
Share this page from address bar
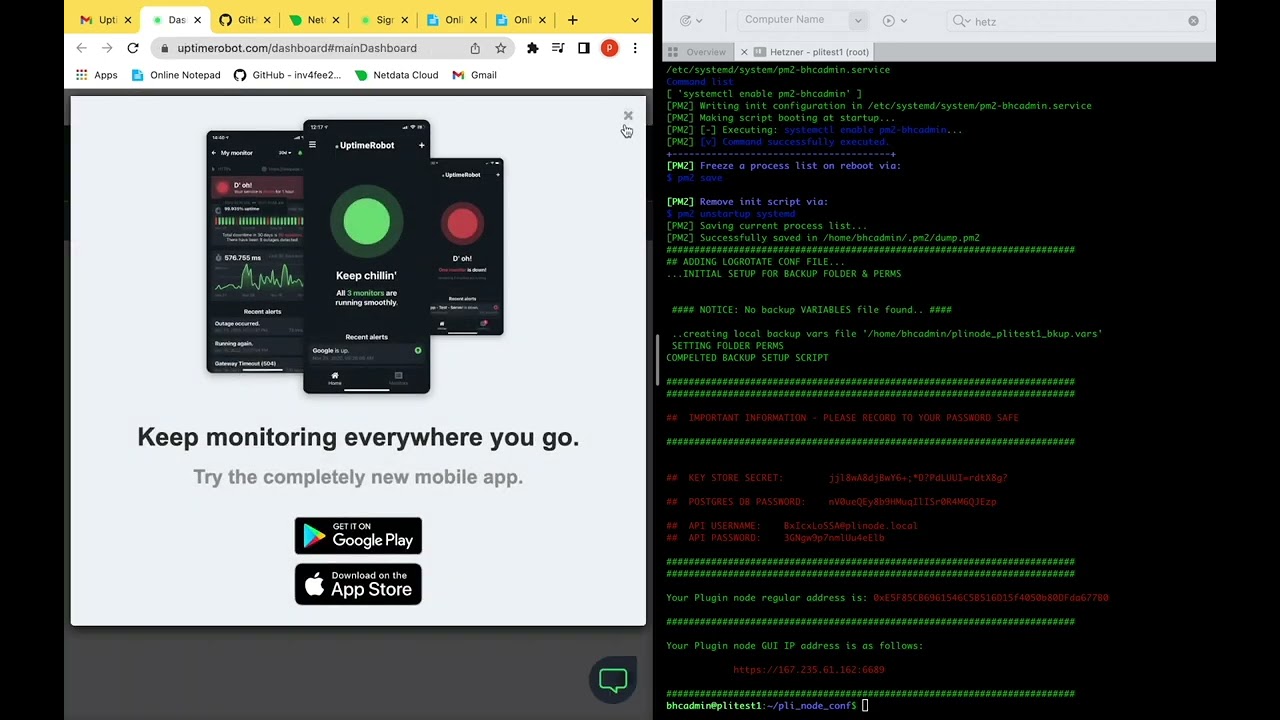point(475,48)
